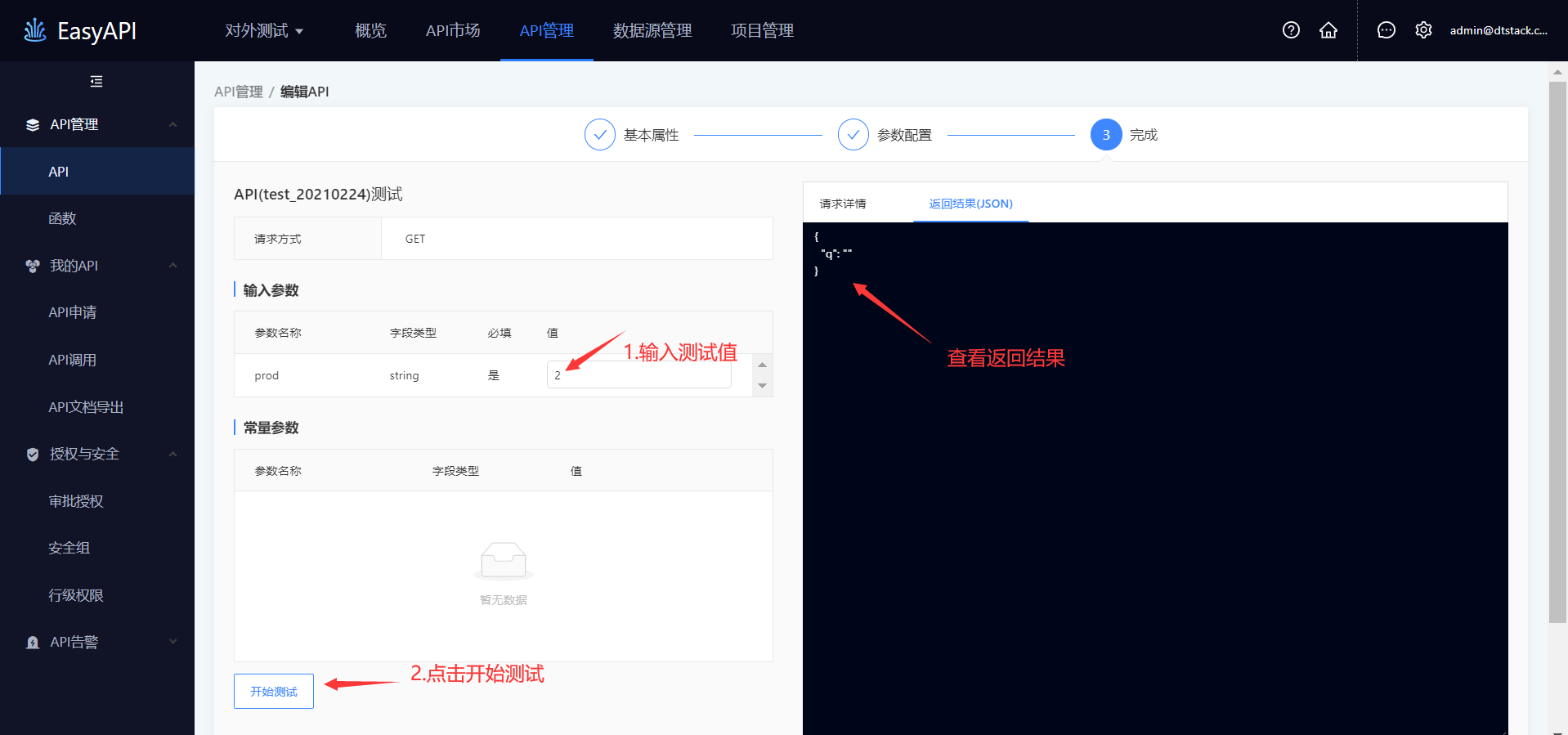Select the API管理 top menu
This screenshot has height=735, width=1568.
(x=547, y=30)
